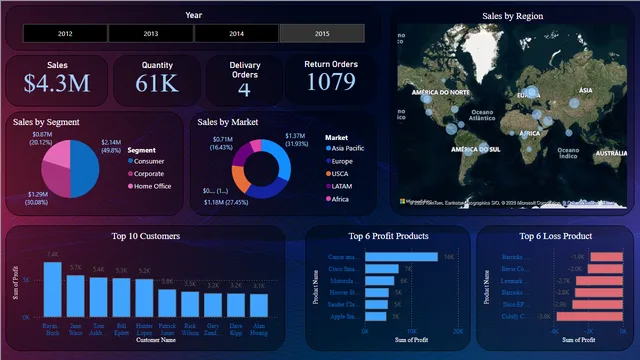The height and width of the screenshot is (360, 640).
Task: Click Africa in Market legend
Action: pyautogui.click(x=337, y=199)
